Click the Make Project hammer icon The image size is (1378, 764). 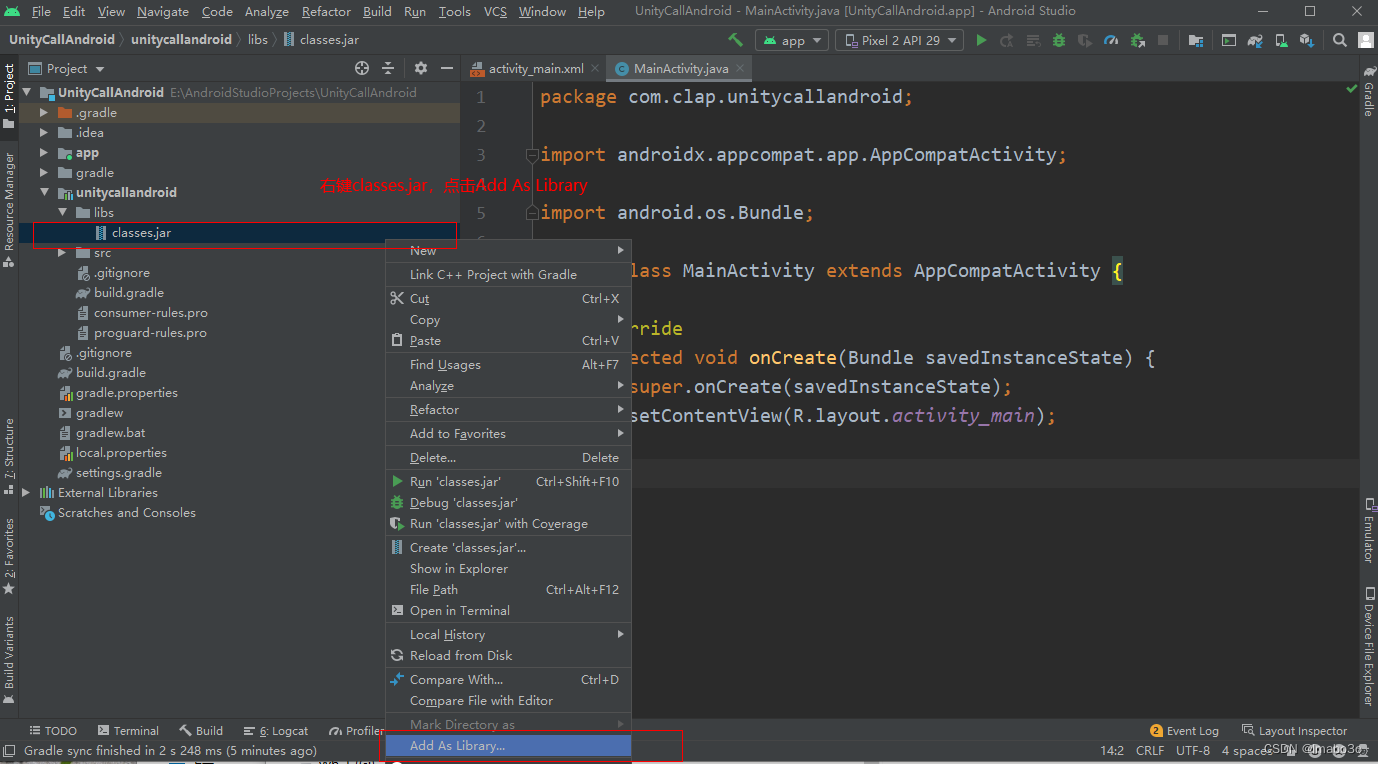coord(736,40)
